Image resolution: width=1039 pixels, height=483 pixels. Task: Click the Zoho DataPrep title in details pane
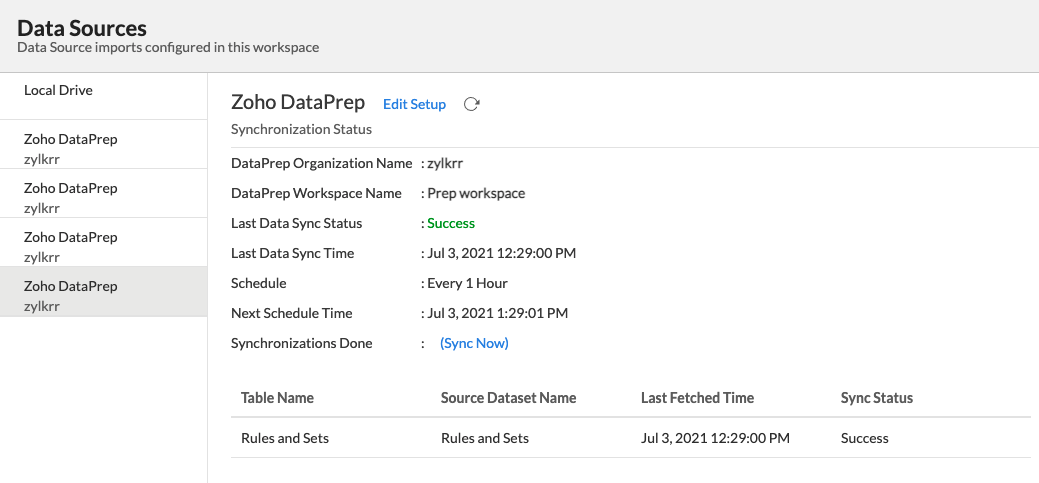tap(298, 102)
